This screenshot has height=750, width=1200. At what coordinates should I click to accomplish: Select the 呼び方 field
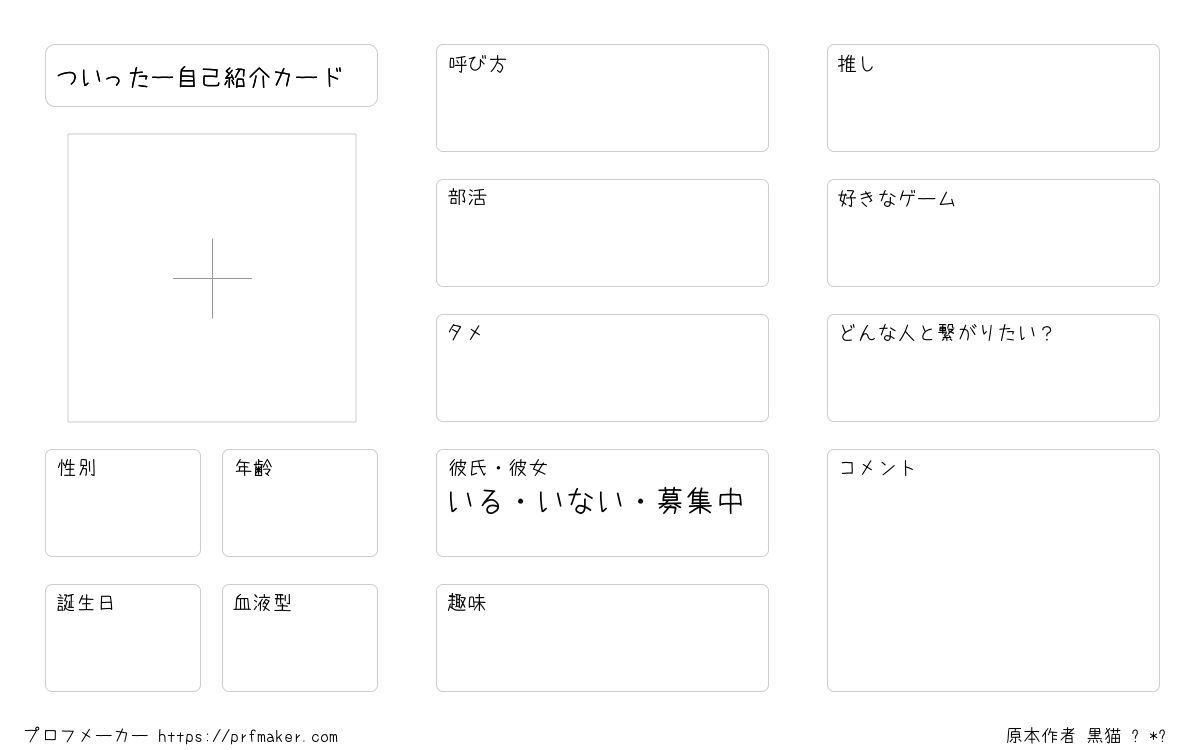pos(602,98)
